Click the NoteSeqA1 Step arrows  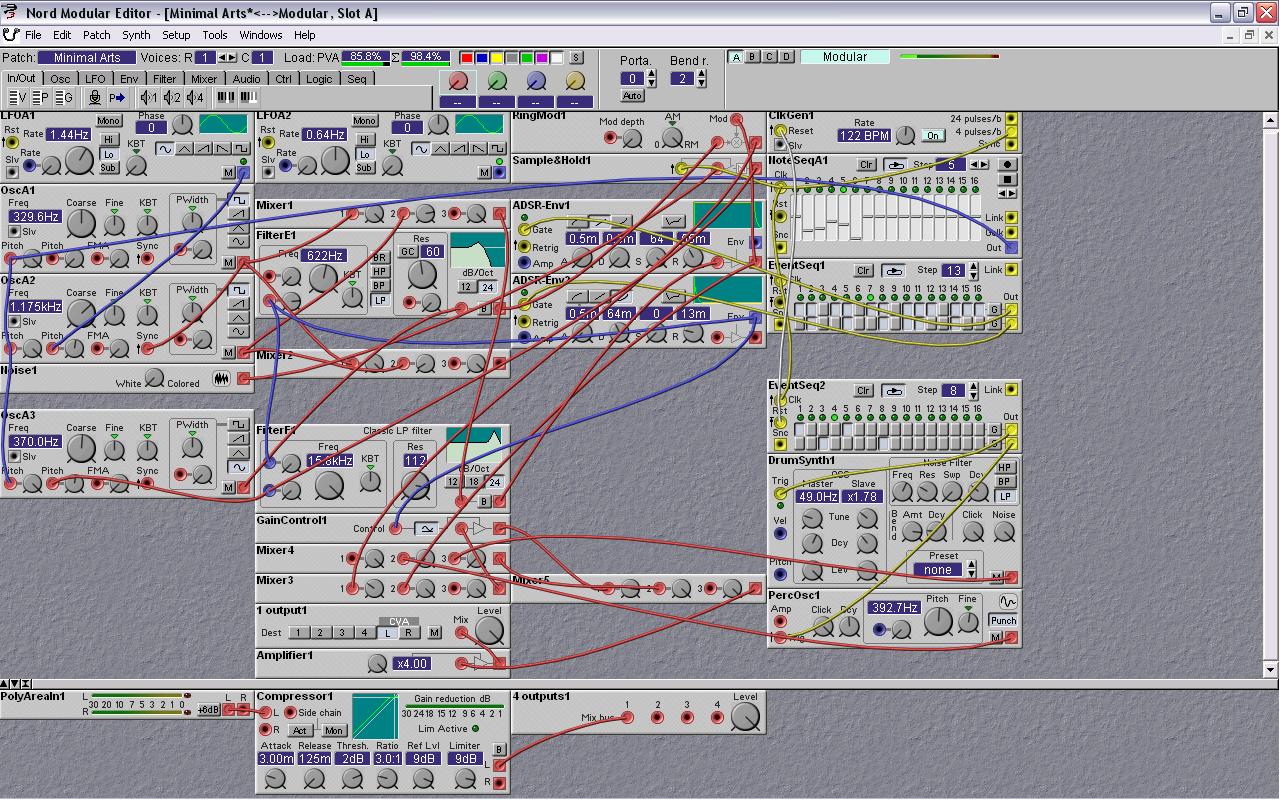(979, 165)
